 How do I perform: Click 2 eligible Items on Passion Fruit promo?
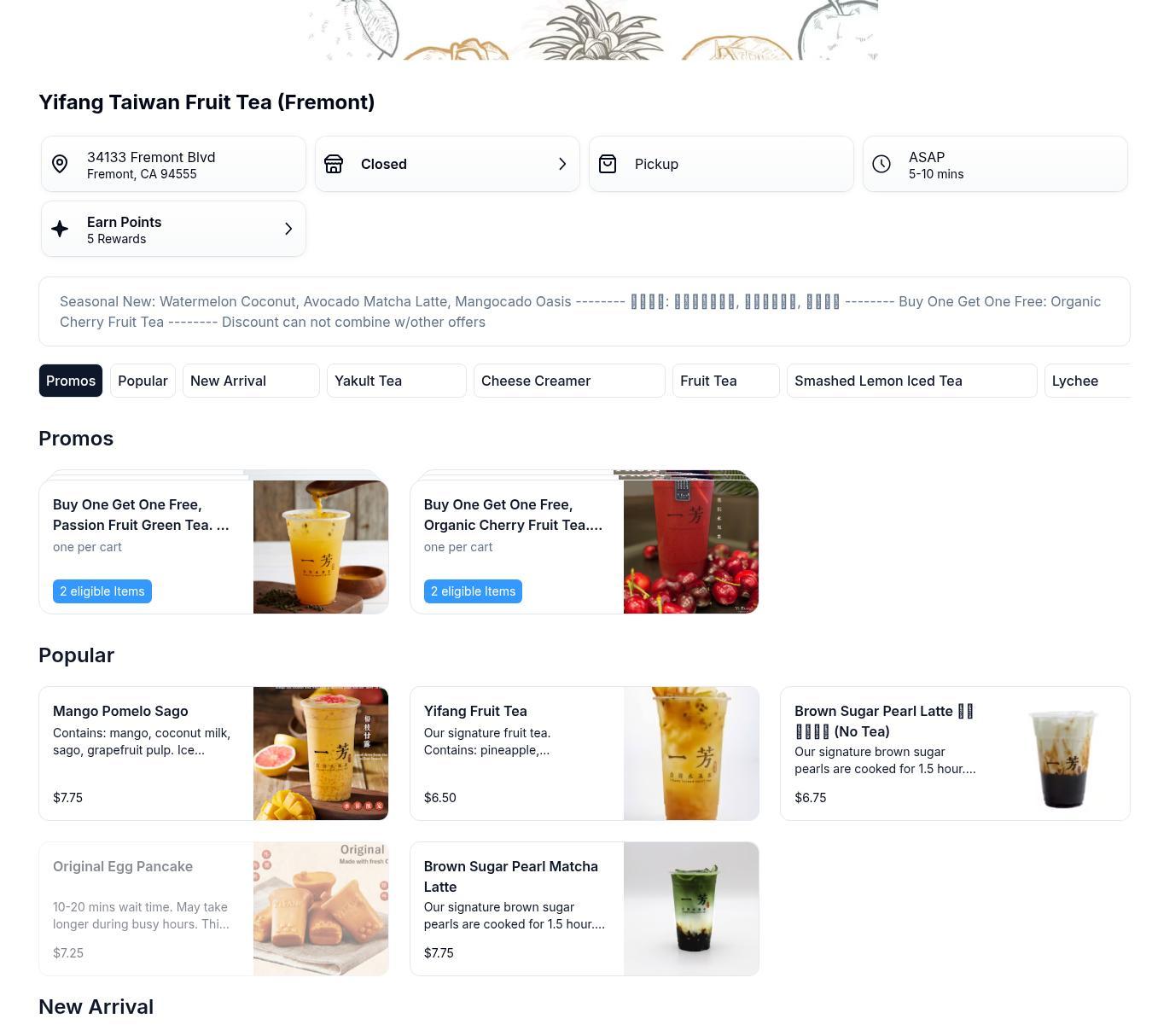click(x=102, y=591)
